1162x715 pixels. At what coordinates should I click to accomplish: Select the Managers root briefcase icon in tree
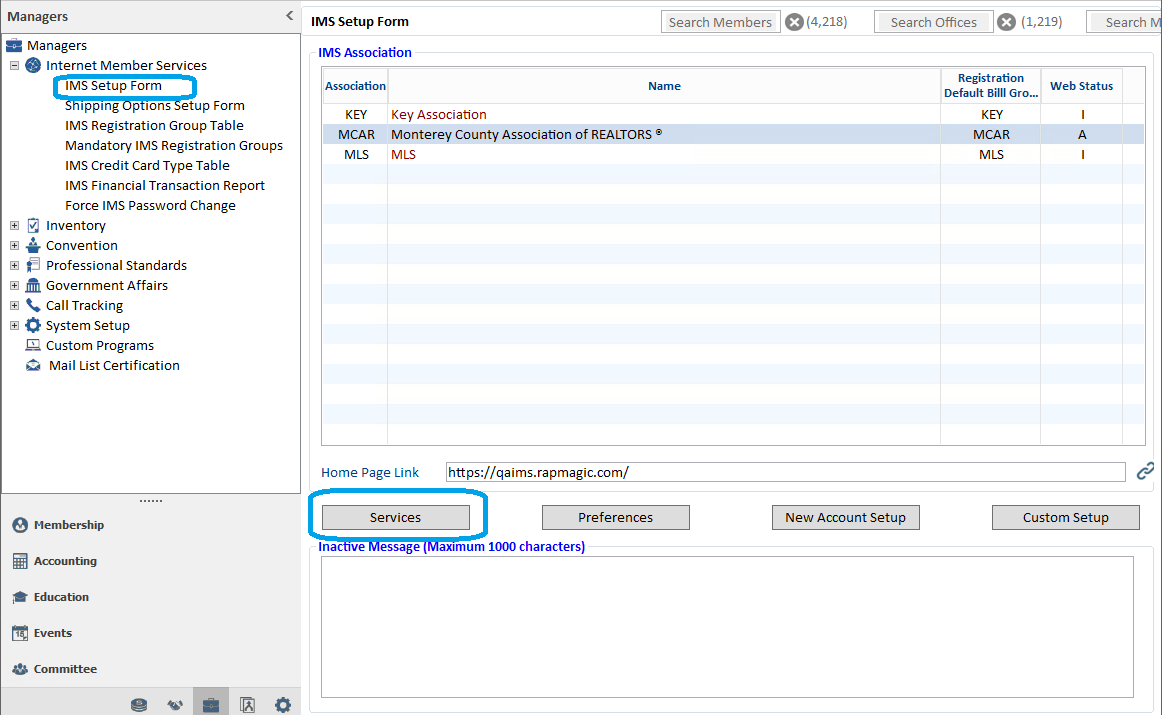pyautogui.click(x=14, y=45)
